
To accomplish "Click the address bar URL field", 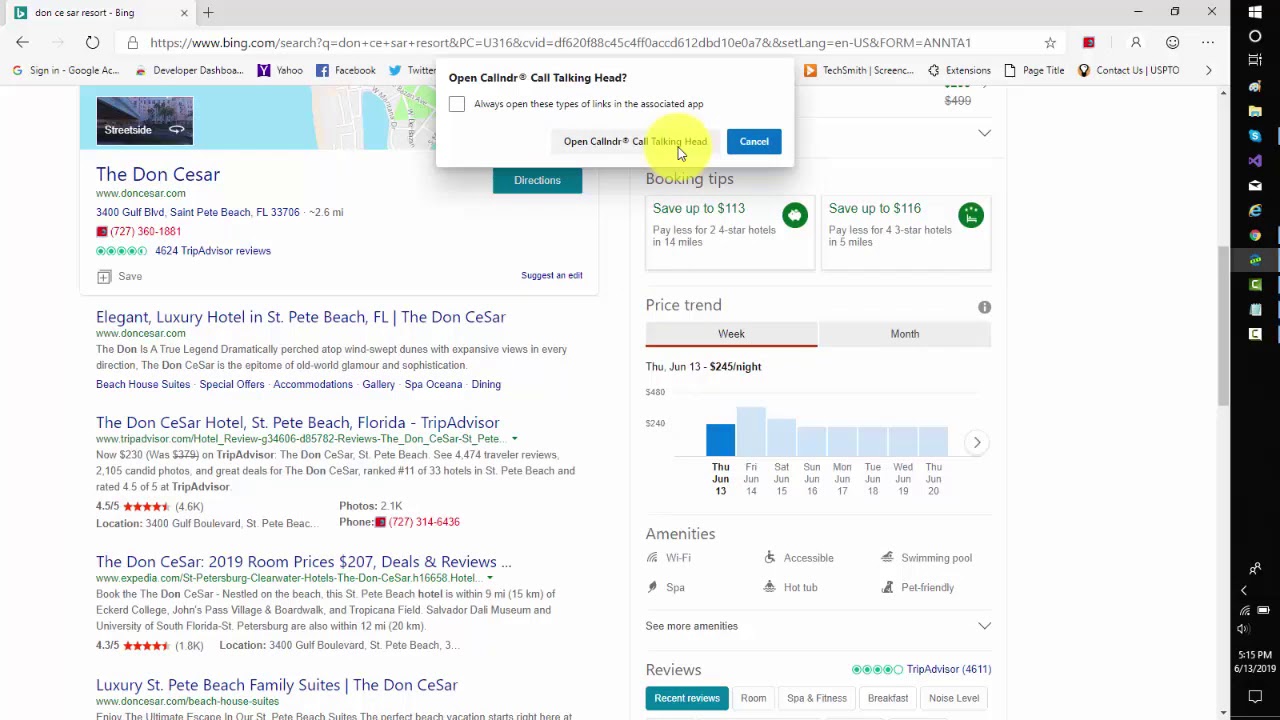I will [560, 43].
